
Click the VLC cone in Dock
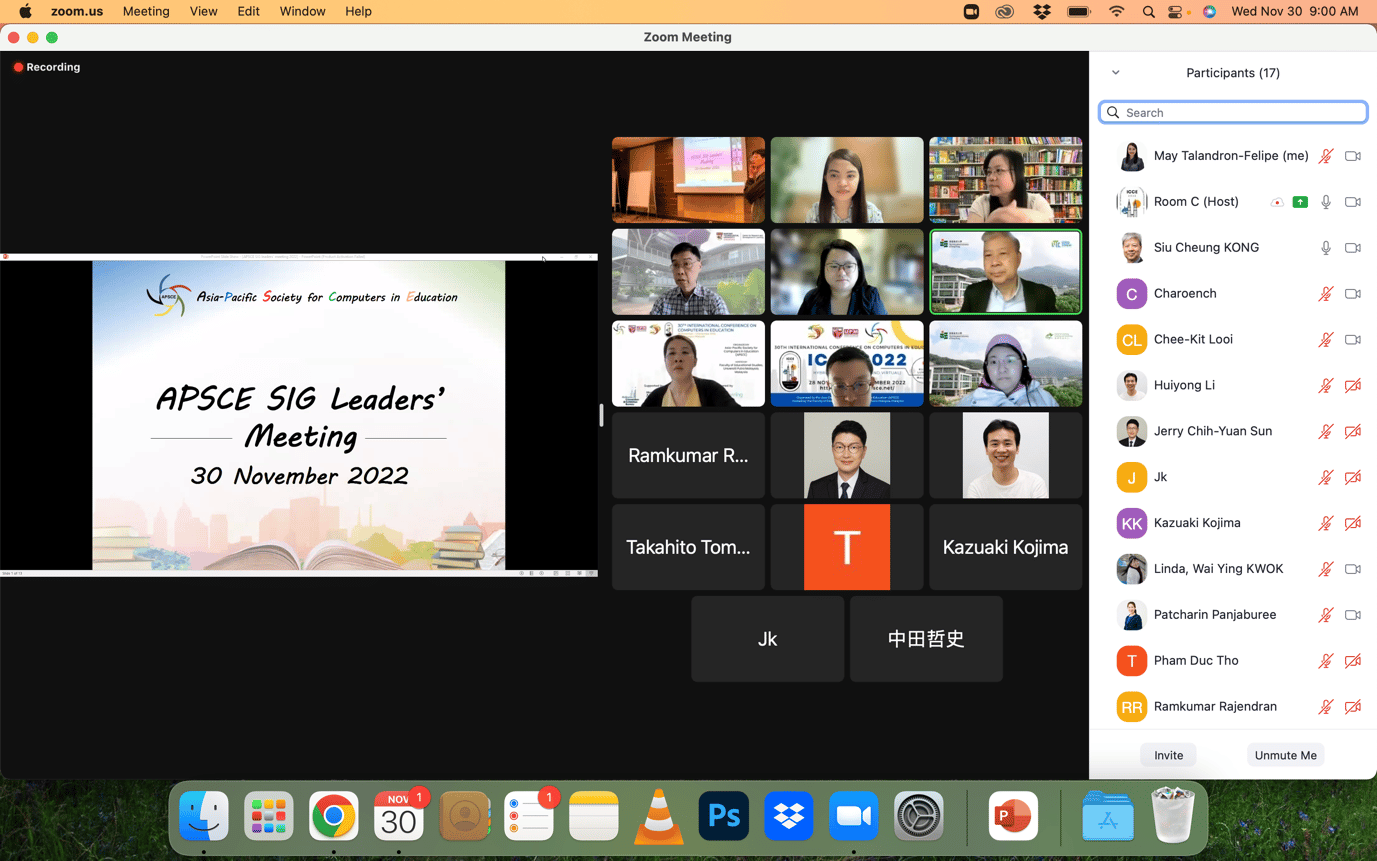(x=658, y=817)
